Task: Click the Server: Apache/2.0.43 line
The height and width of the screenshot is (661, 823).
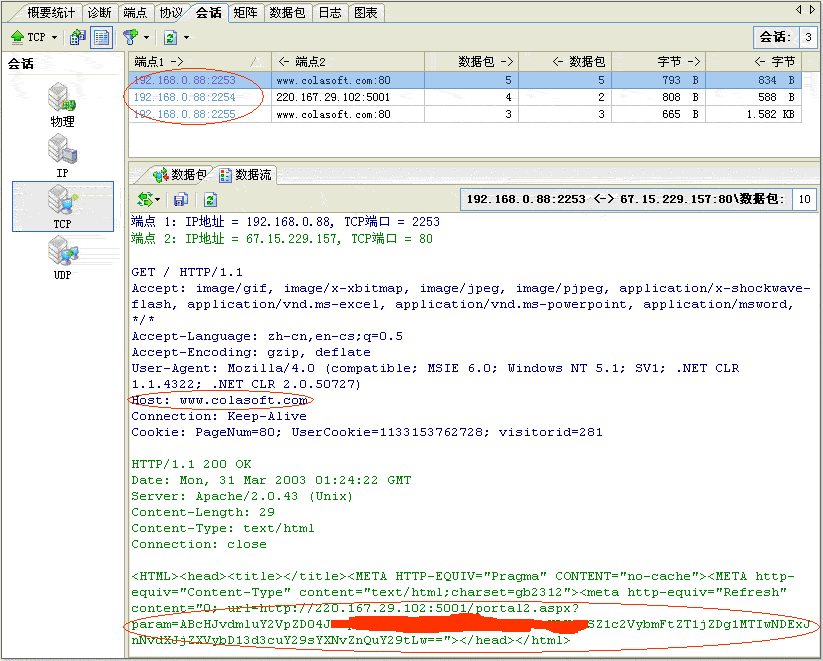Action: tap(241, 496)
